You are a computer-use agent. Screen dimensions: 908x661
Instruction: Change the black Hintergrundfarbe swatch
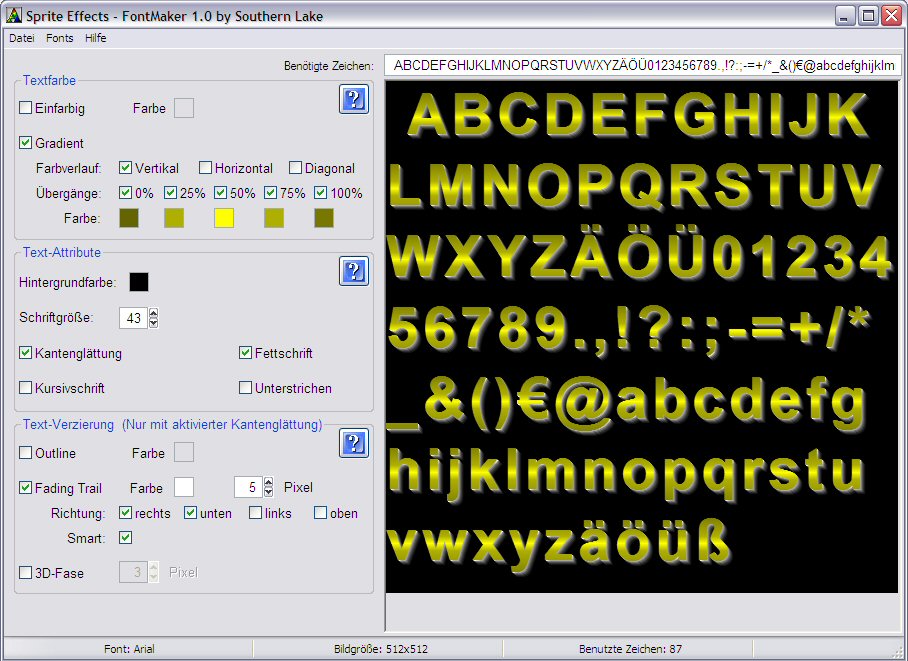(139, 282)
